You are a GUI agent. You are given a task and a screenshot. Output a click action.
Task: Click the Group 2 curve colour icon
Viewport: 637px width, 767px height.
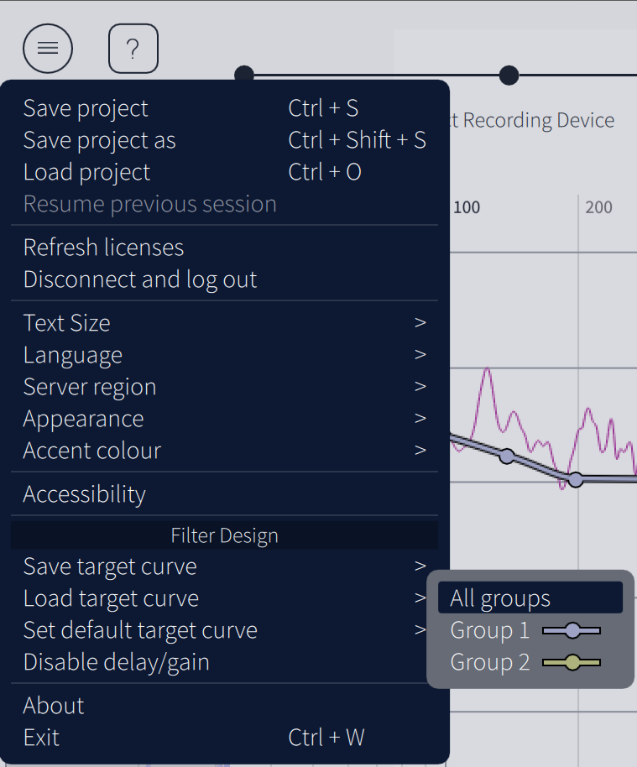(x=572, y=662)
